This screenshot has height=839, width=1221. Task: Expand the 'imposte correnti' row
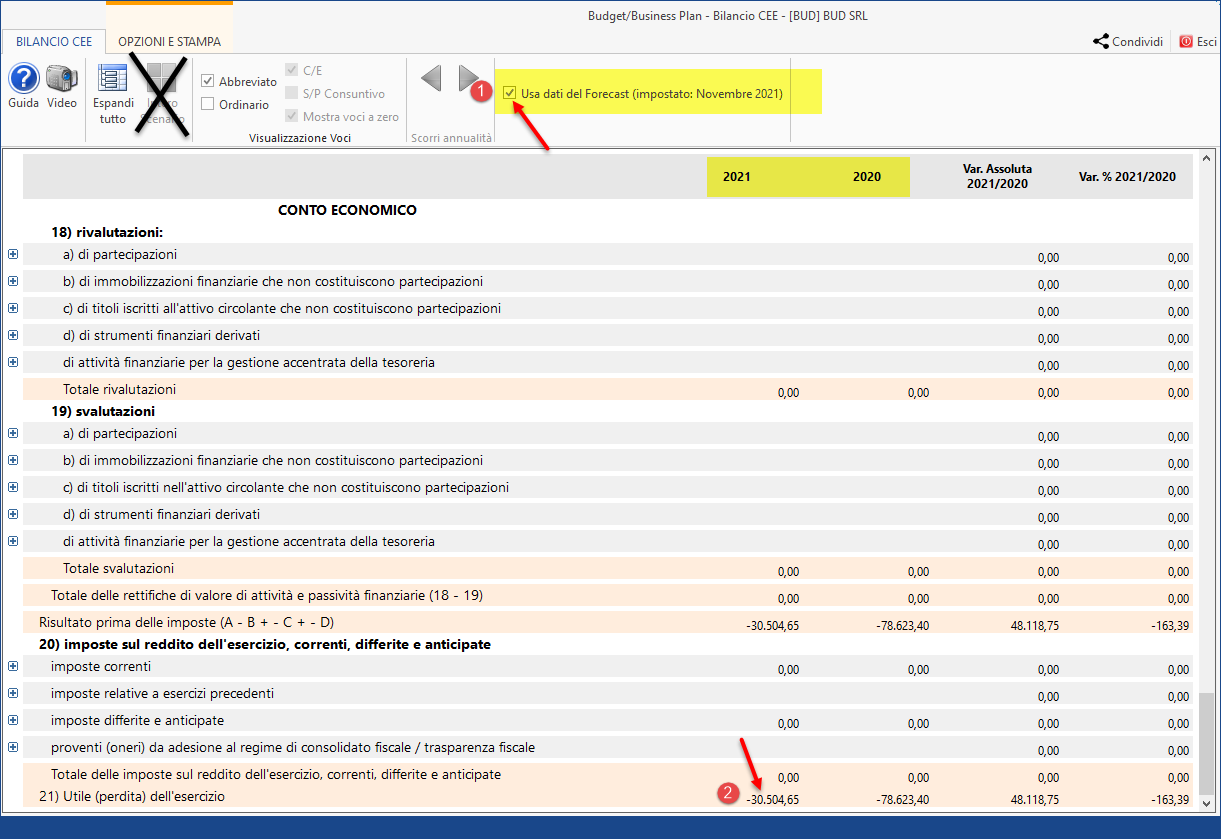[x=13, y=666]
